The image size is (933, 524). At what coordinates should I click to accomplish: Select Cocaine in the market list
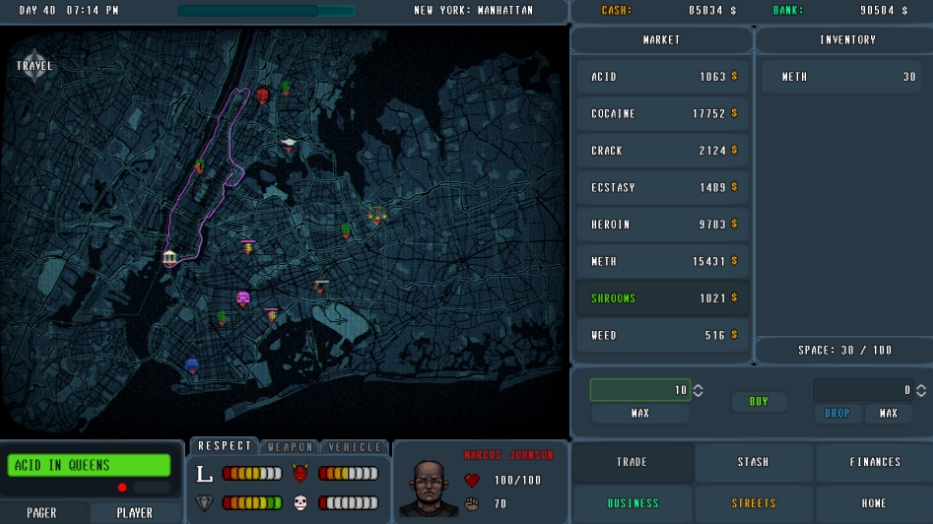click(x=662, y=114)
